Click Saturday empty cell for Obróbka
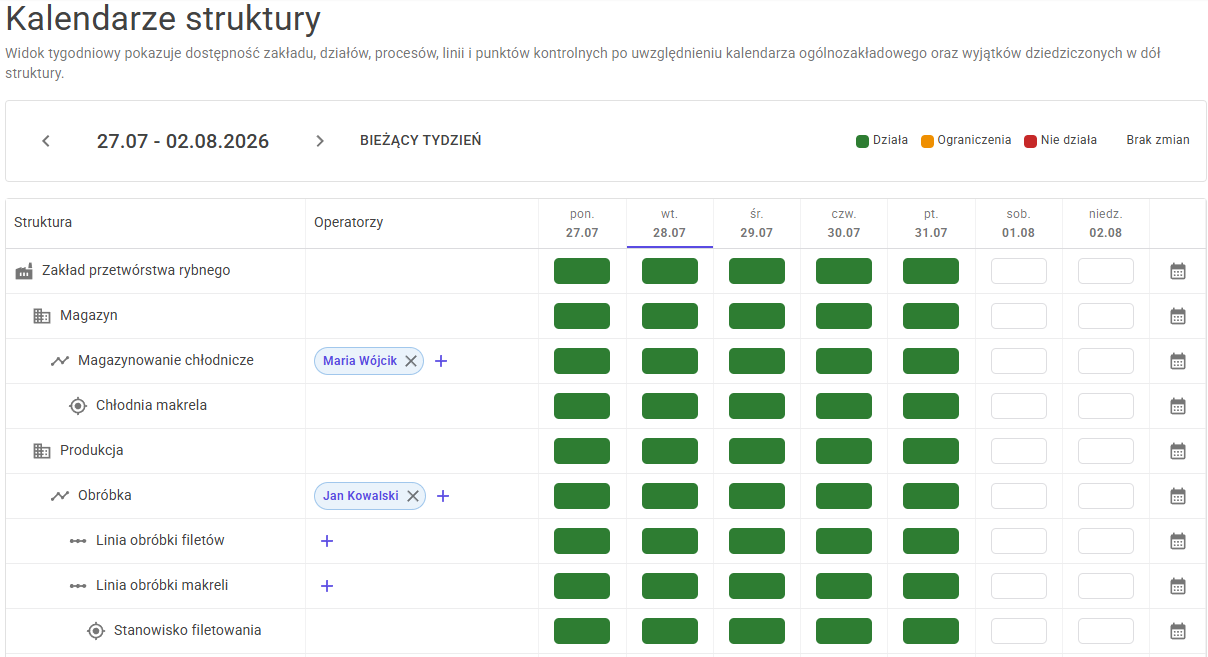The height and width of the screenshot is (657, 1208). click(x=1019, y=496)
